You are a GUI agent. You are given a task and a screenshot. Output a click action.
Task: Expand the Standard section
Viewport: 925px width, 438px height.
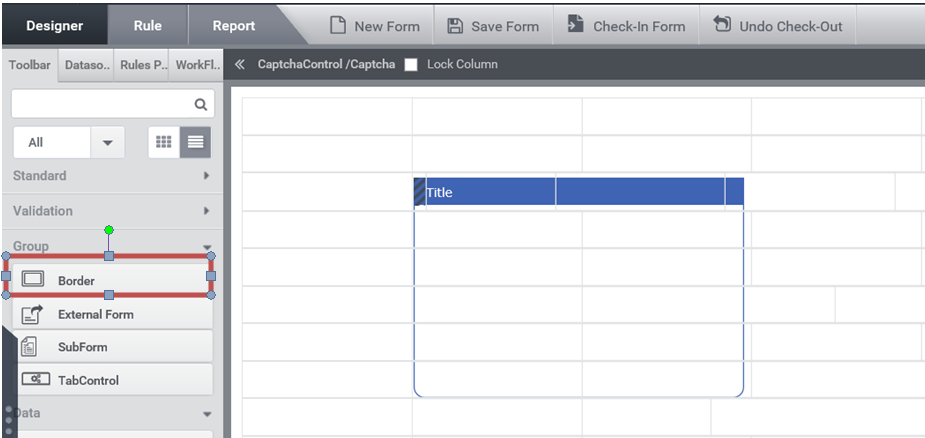(112, 176)
